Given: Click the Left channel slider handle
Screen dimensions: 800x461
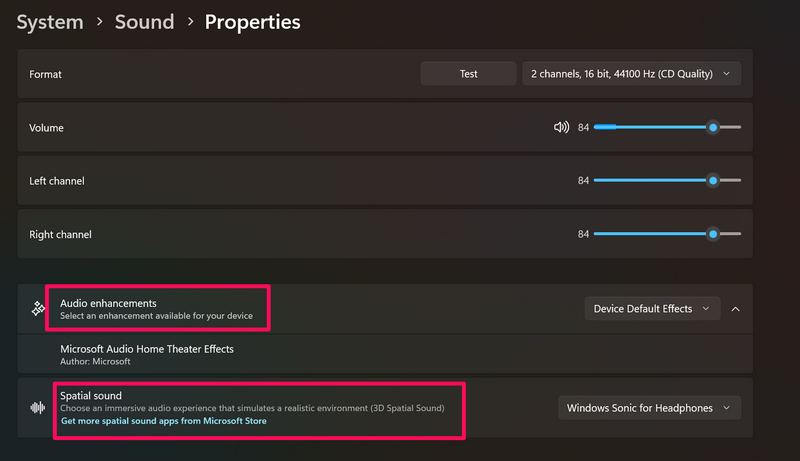Looking at the screenshot, I should (713, 181).
